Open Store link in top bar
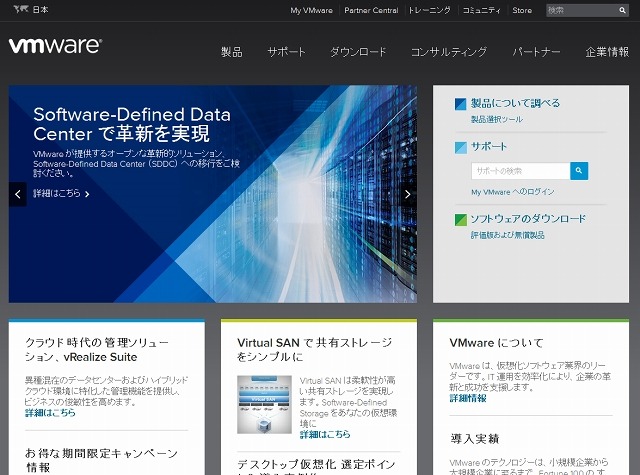Viewport: 640px width, 475px height. pyautogui.click(x=522, y=11)
